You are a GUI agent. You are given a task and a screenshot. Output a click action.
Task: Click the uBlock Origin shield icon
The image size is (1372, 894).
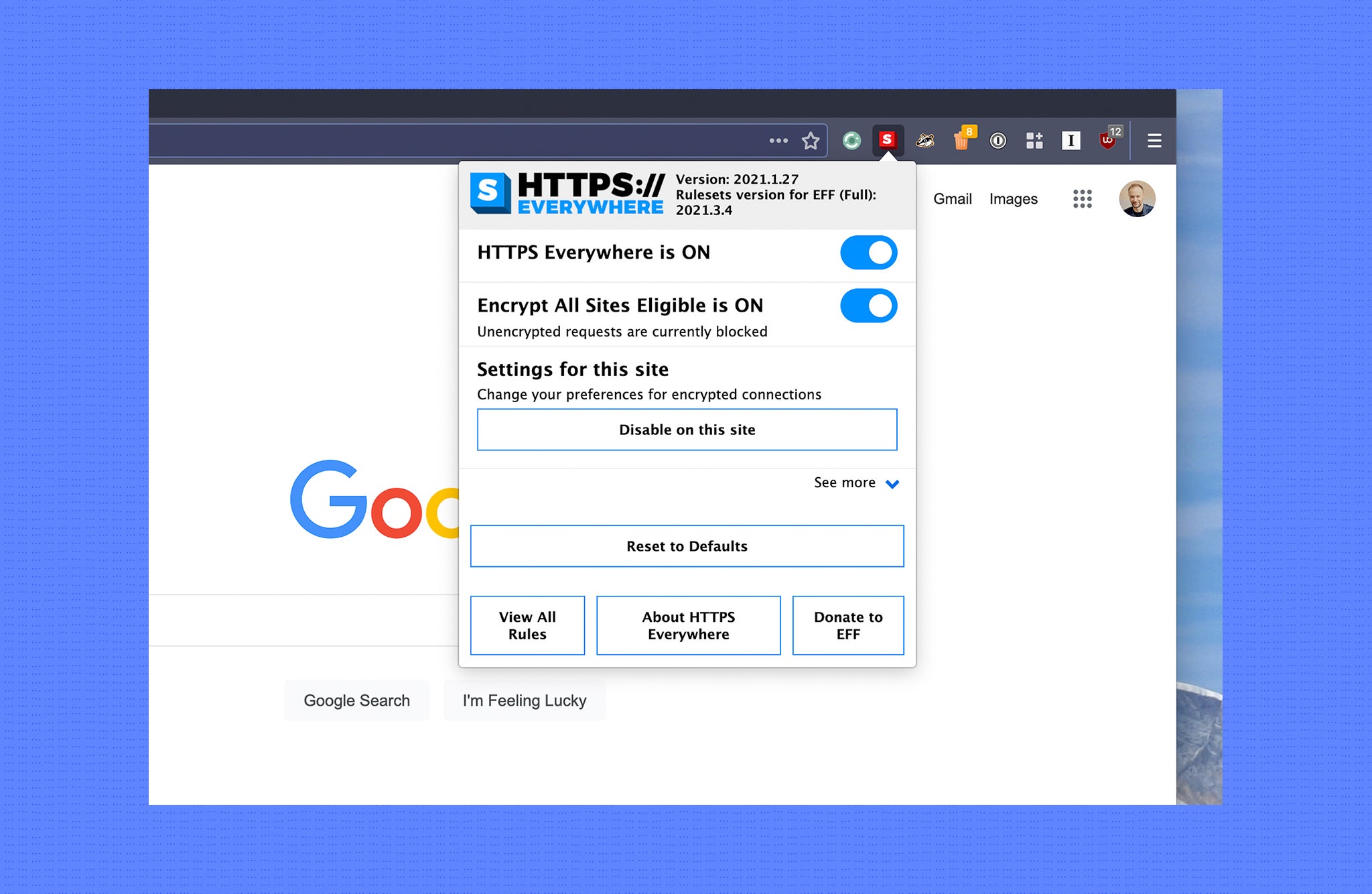[1107, 140]
